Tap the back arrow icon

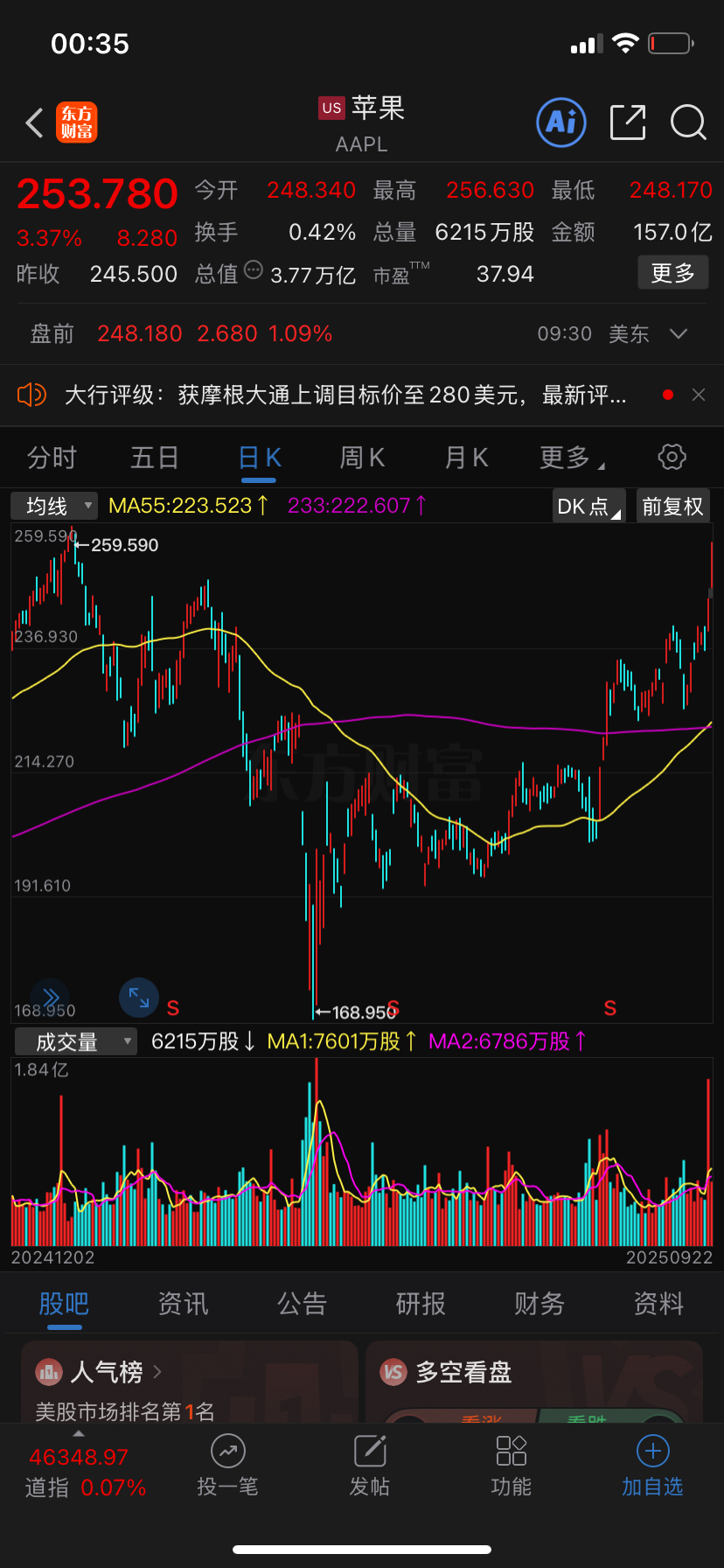tap(35, 122)
